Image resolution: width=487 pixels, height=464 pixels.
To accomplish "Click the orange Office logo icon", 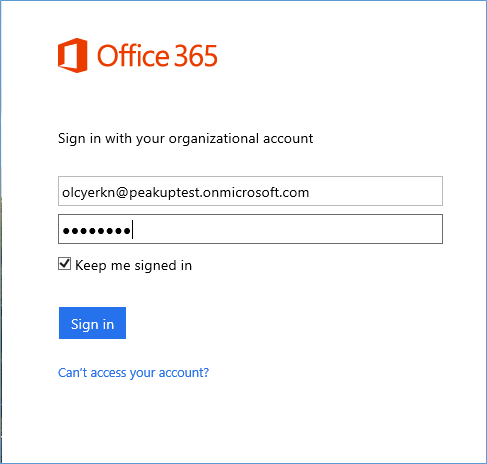I will coord(73,55).
